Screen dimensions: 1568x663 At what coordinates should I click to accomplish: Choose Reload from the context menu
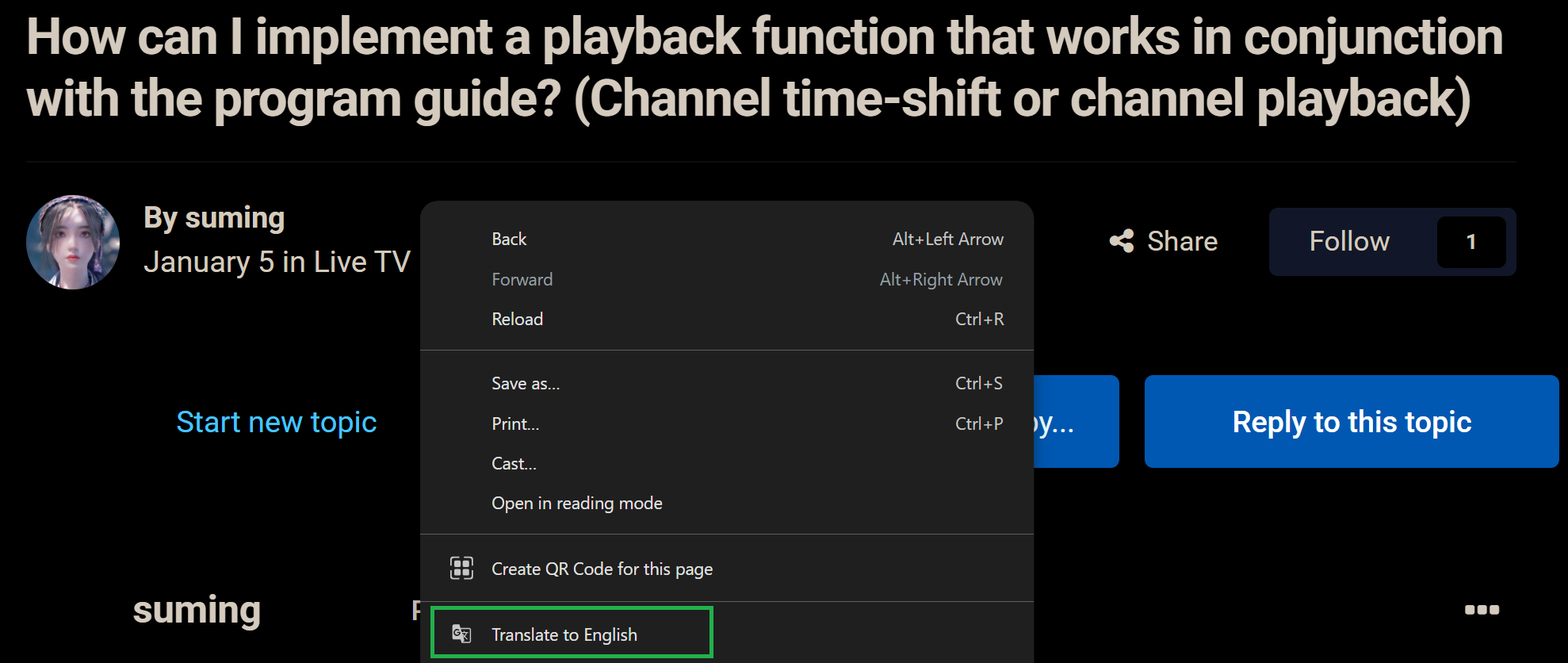tap(517, 320)
